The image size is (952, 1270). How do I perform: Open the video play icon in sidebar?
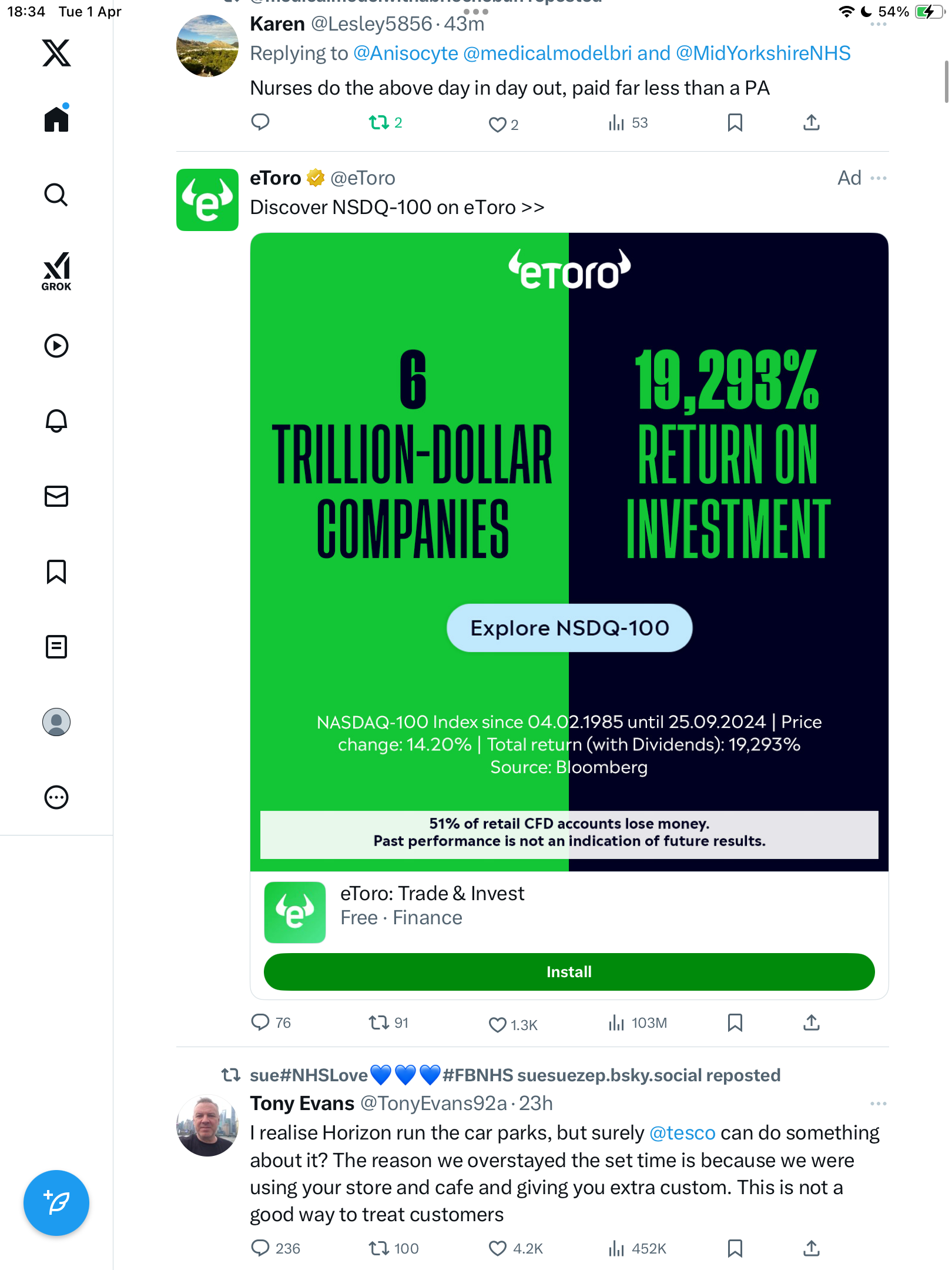(x=56, y=346)
